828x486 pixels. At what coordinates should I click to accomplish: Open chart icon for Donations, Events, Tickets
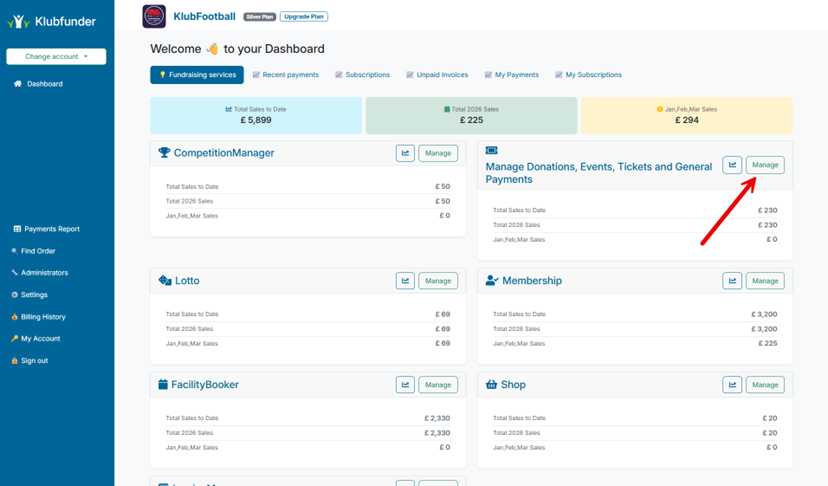coord(732,165)
